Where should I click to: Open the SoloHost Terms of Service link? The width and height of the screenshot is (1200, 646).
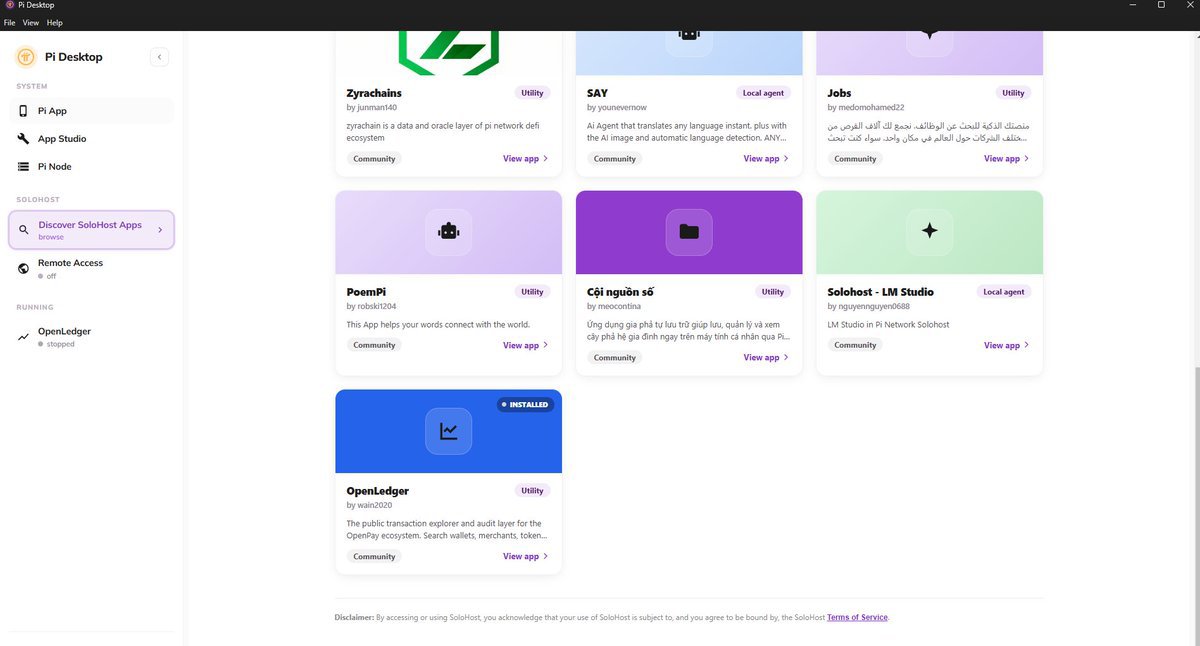857,618
